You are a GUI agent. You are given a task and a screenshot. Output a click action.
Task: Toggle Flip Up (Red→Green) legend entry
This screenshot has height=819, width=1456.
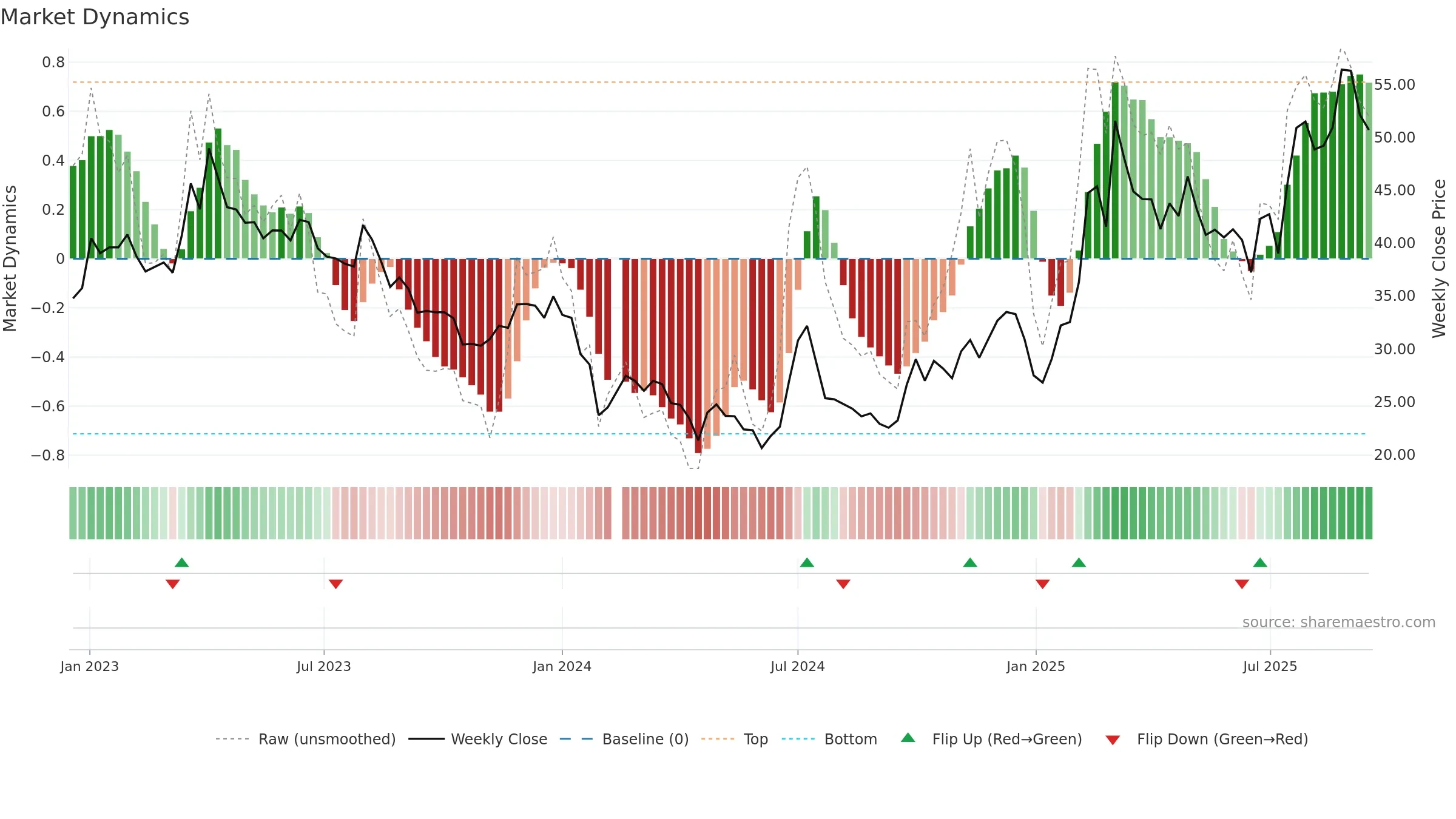click(991, 739)
